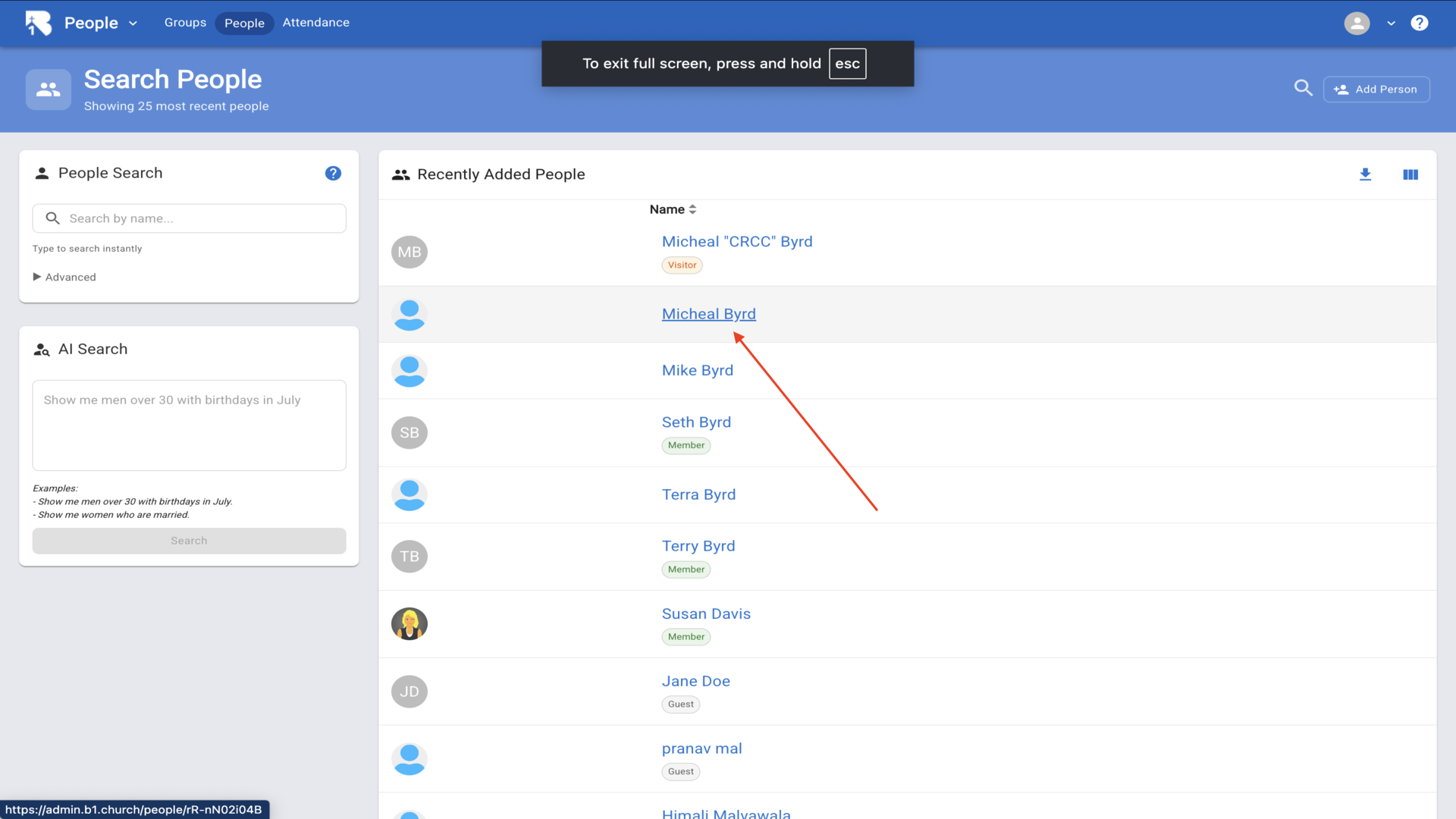Click into the AI Search text box
Image resolution: width=1456 pixels, height=819 pixels.
[x=190, y=425]
